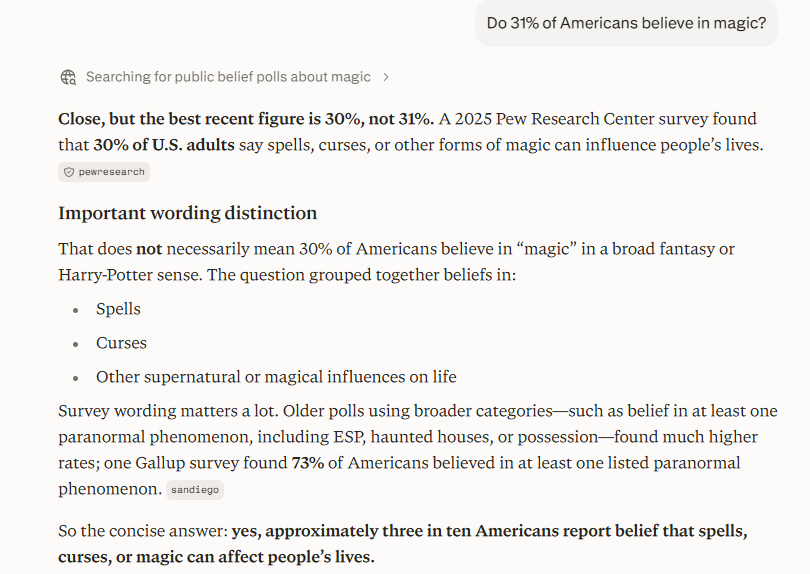The image size is (810, 574).
Task: Expand the search details chevron arrow
Action: click(385, 77)
